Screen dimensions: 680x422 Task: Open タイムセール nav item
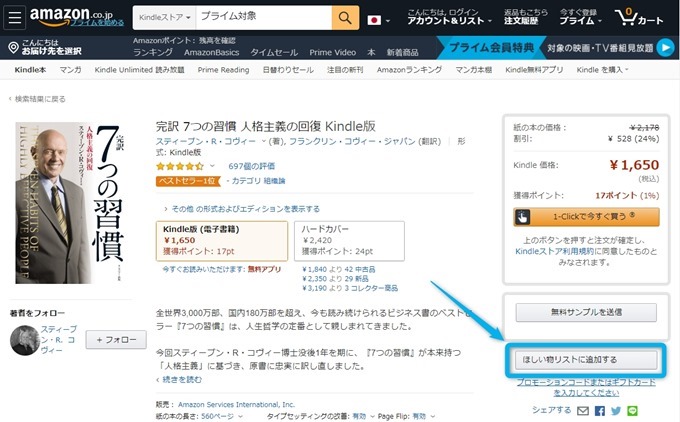(x=274, y=52)
